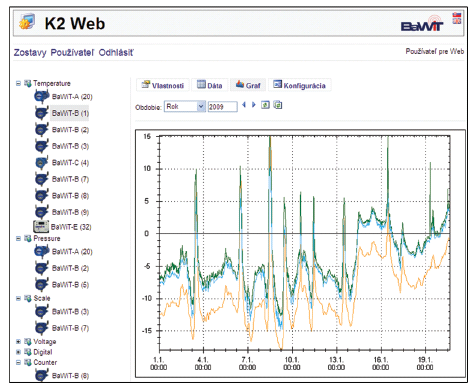Select BaWiT-B (2) under Pressure
This screenshot has height=391, width=476.
tap(70, 268)
